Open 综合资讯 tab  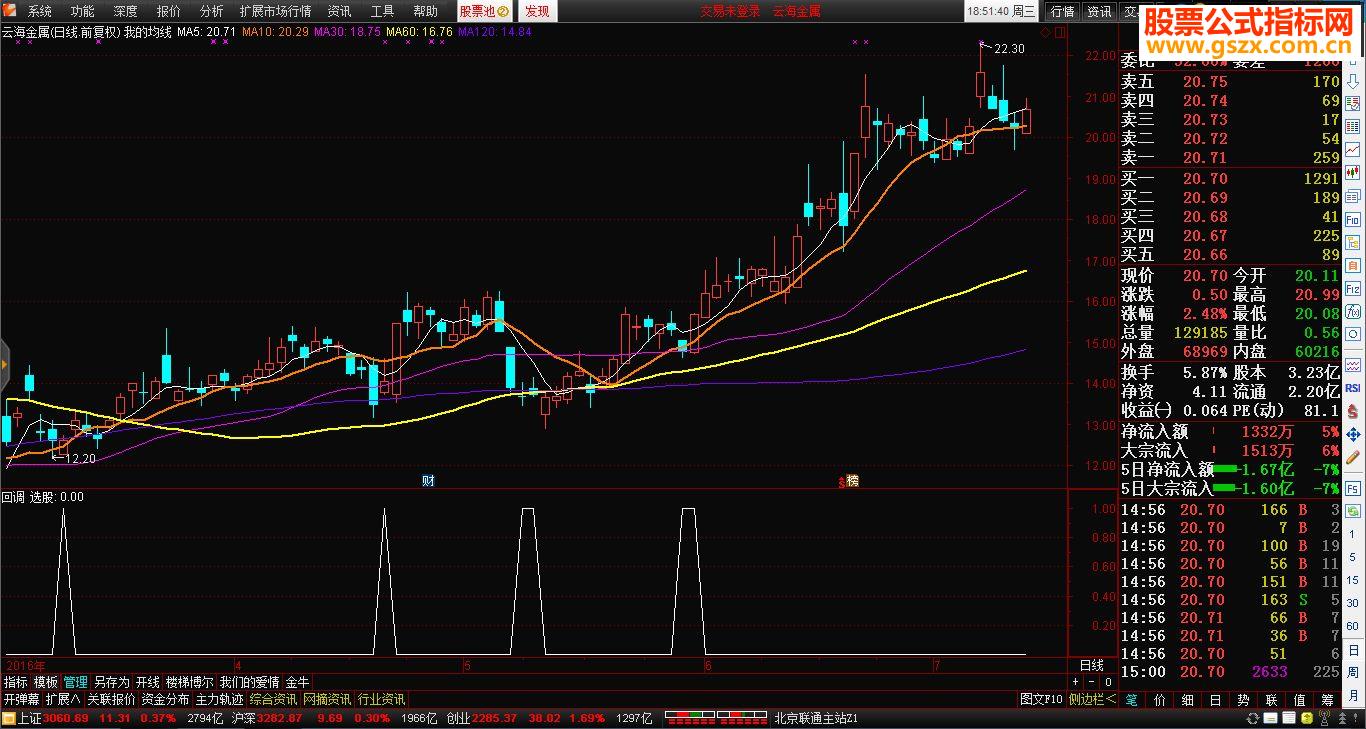(x=273, y=699)
